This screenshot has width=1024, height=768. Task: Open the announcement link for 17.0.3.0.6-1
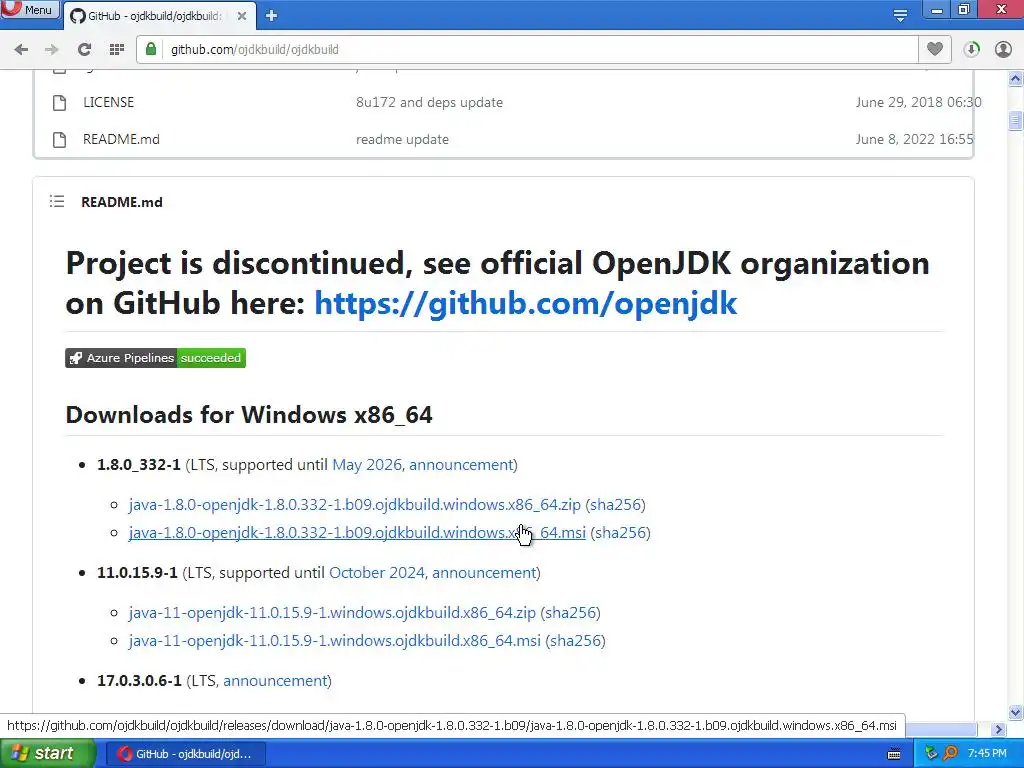pos(275,681)
